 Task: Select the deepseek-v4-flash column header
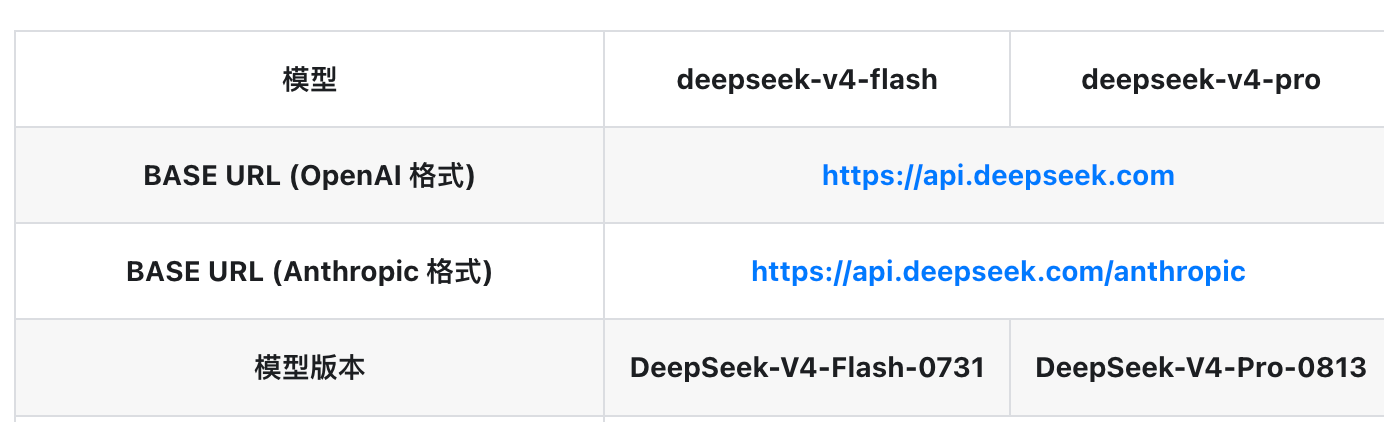807,79
